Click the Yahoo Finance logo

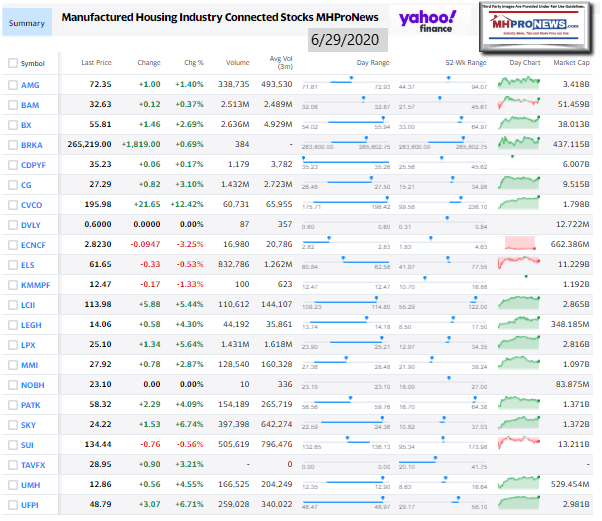pos(427,22)
